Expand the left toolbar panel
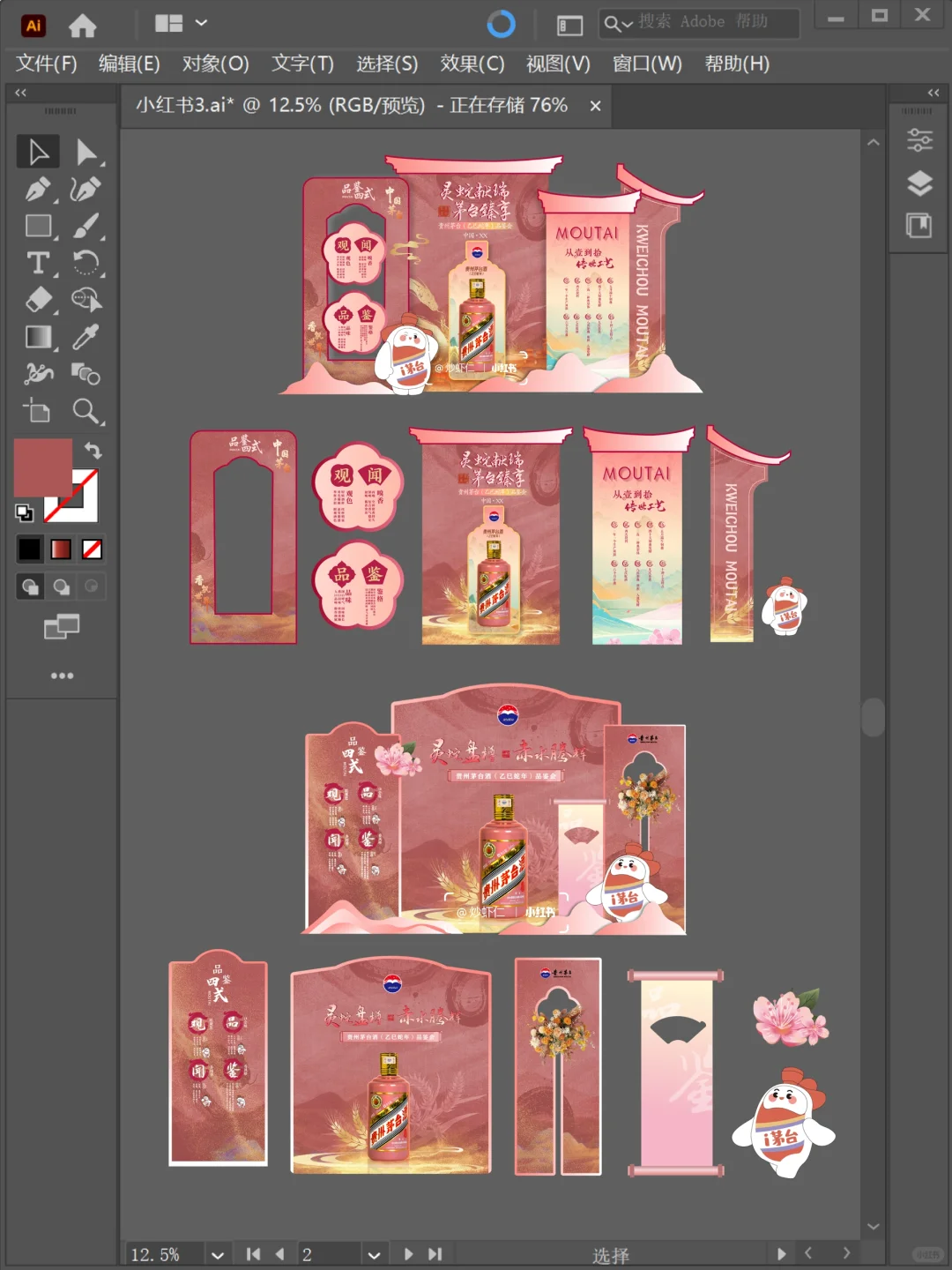Viewport: 952px width, 1270px height. coord(20,93)
